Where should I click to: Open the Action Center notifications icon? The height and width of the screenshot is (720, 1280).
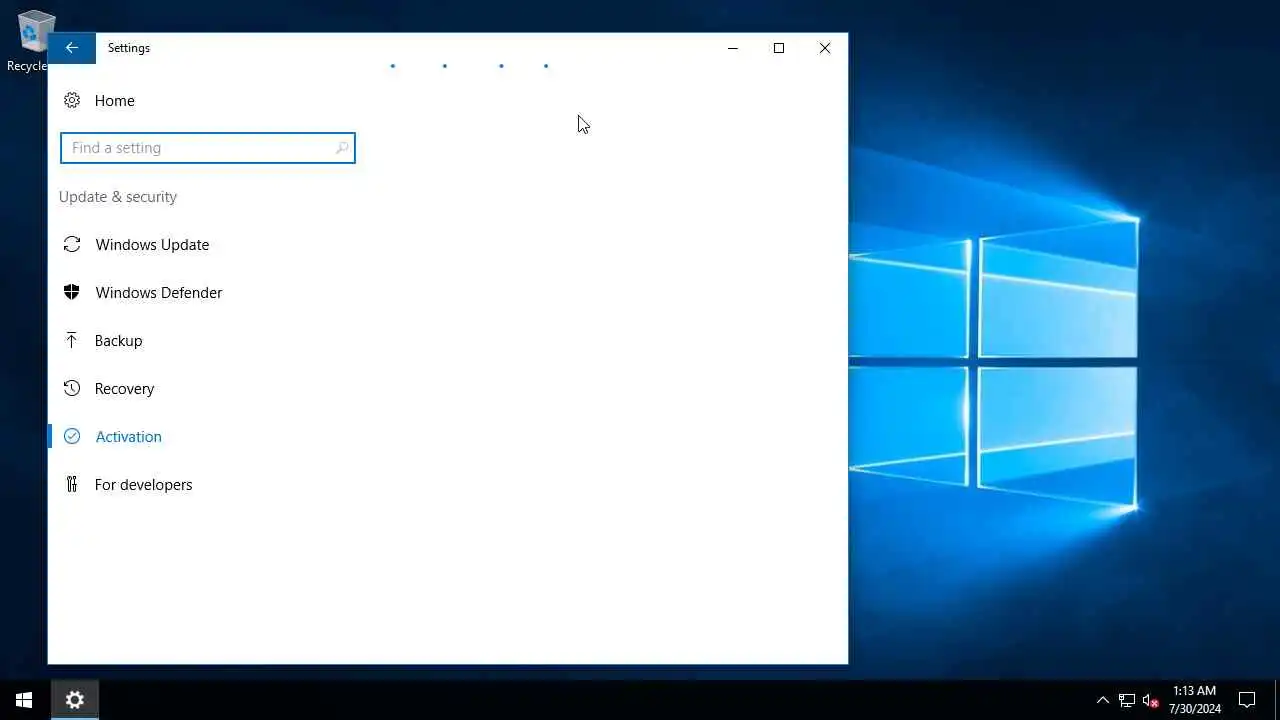click(x=1247, y=700)
